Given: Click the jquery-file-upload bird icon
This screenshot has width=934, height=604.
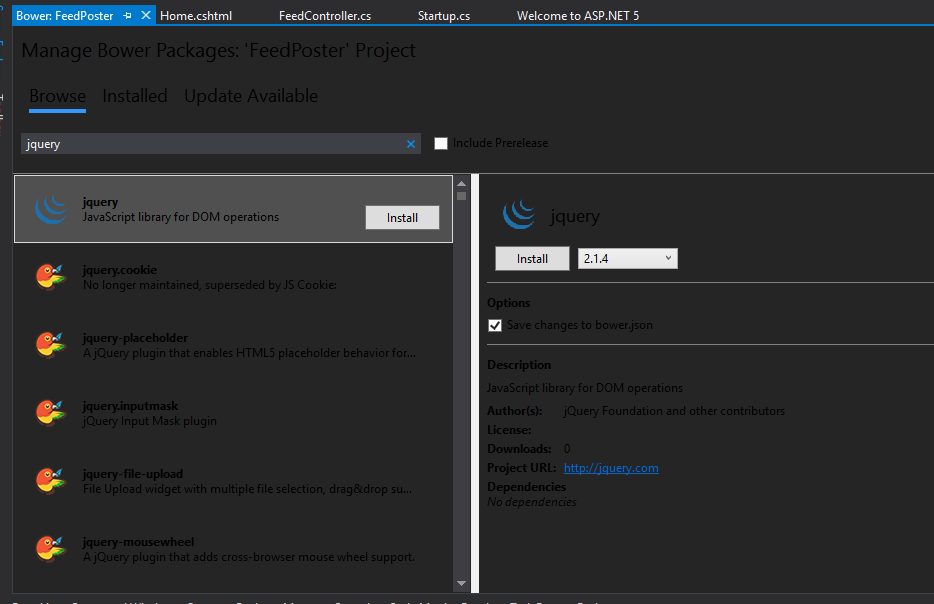Looking at the screenshot, I should tap(50, 481).
